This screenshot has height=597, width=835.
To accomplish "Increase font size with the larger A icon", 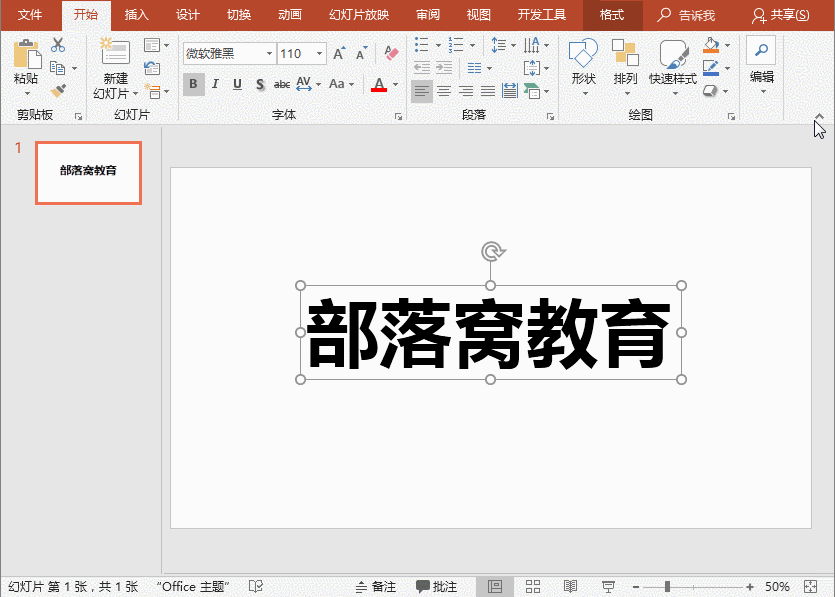I will [339, 53].
